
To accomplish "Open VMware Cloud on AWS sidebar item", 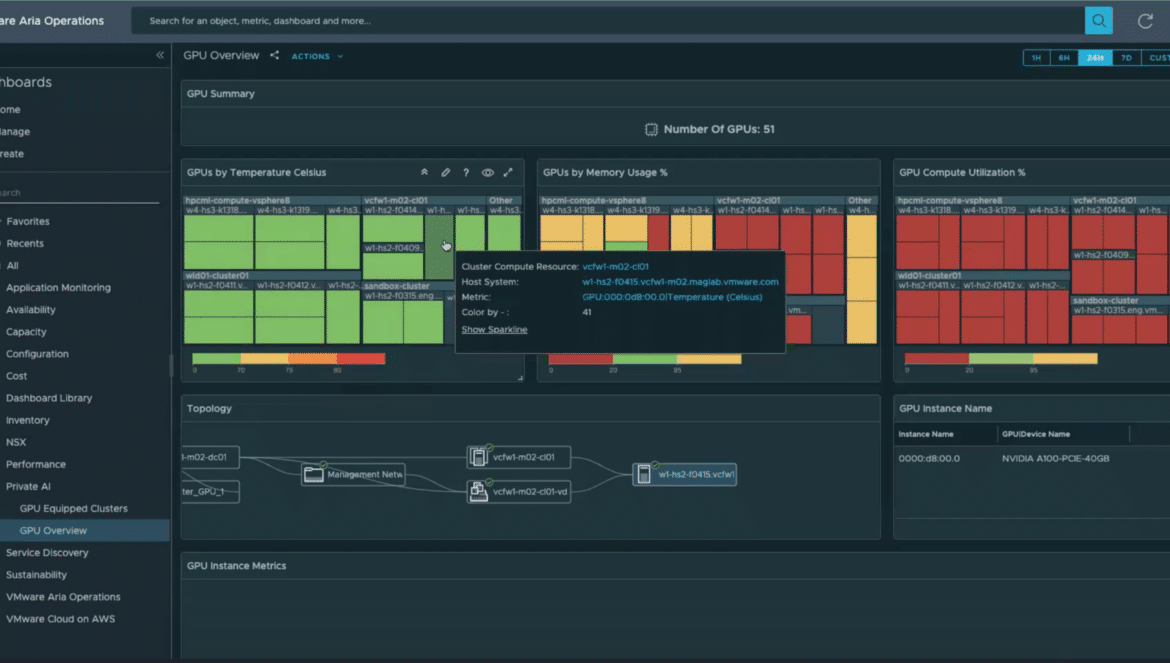I will point(60,619).
